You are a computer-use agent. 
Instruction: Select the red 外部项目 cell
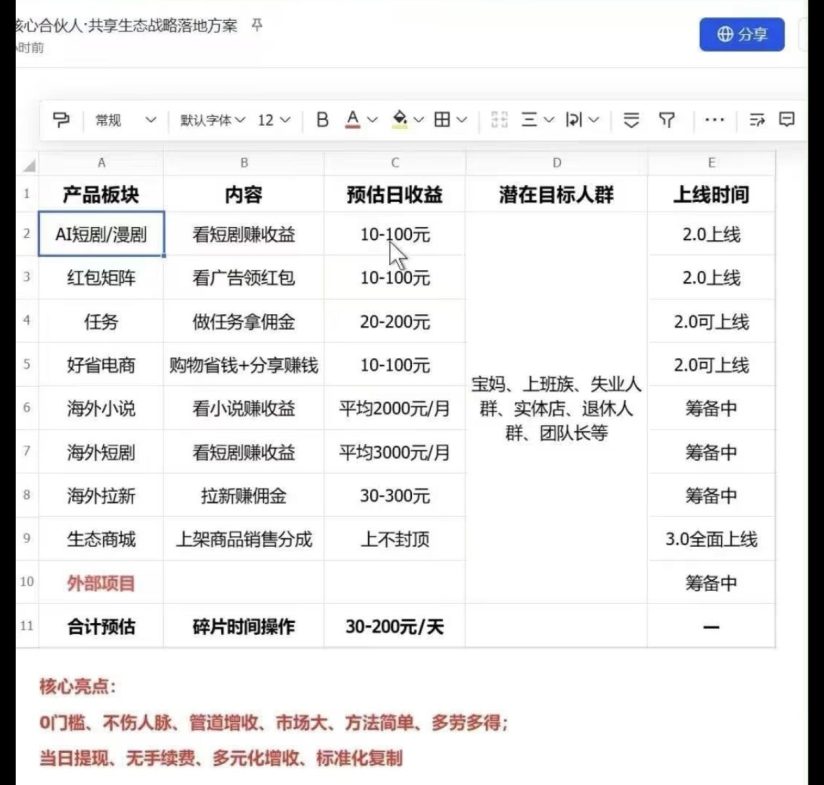click(x=101, y=583)
